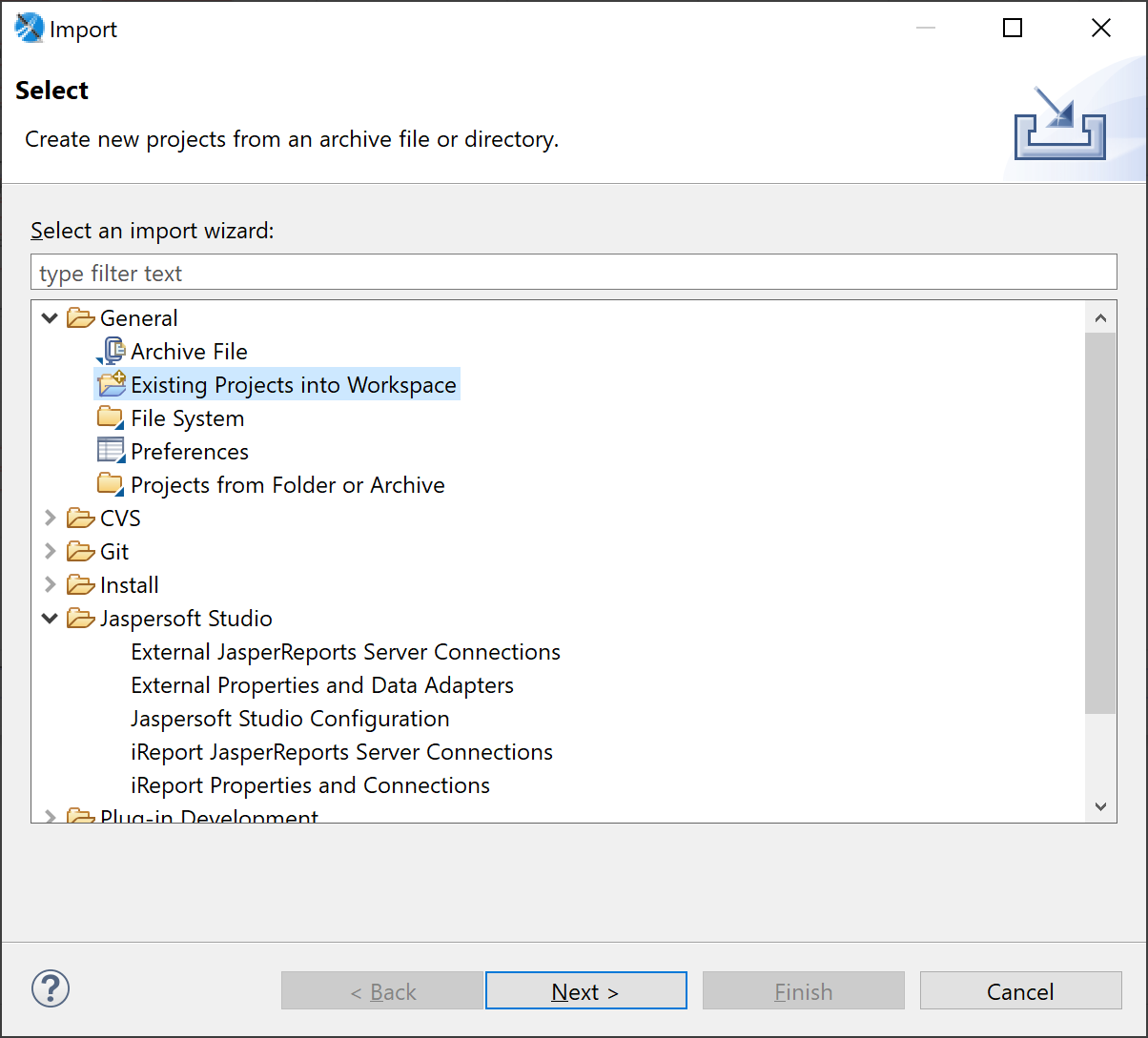Viewport: 1148px width, 1038px height.
Task: Click the import wizard banner graphic
Action: [1059, 122]
